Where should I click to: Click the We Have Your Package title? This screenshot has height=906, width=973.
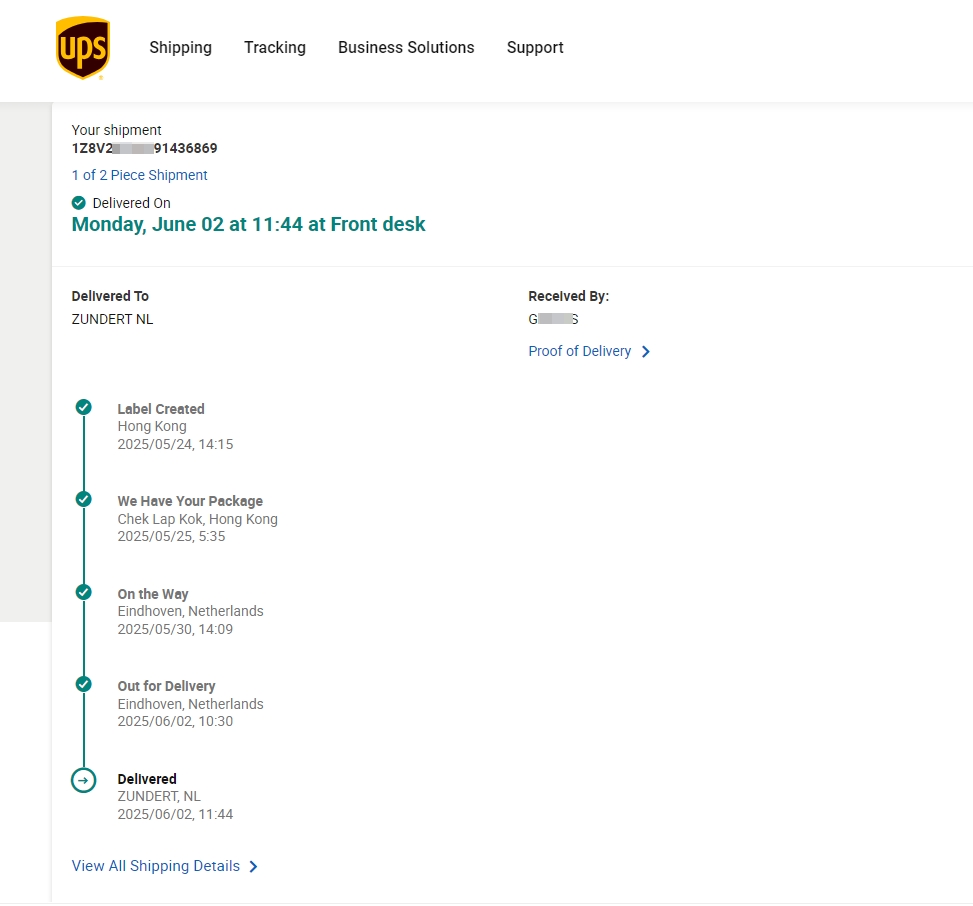(190, 501)
